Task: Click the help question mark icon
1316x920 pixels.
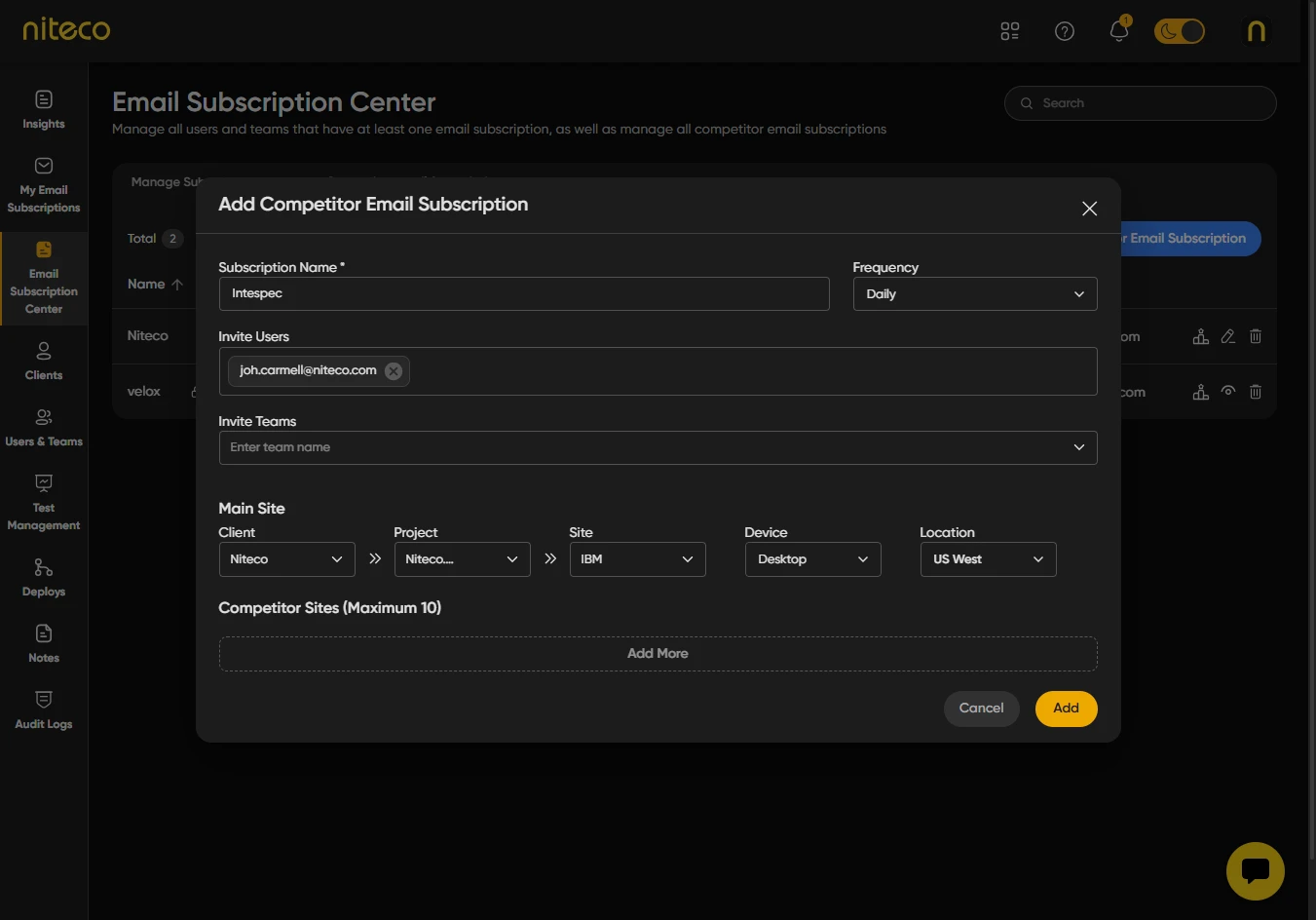Action: tap(1065, 31)
